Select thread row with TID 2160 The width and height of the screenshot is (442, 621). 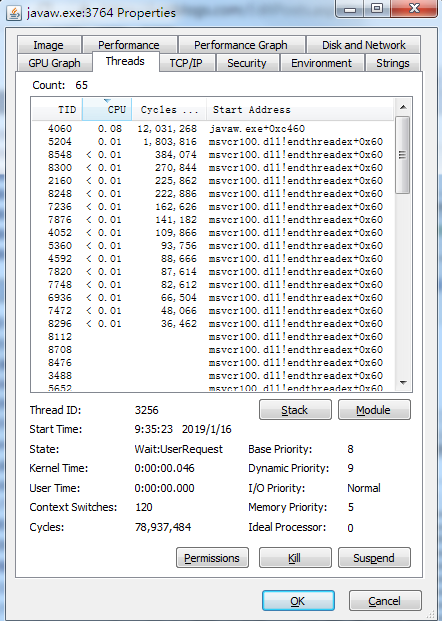[213, 181]
